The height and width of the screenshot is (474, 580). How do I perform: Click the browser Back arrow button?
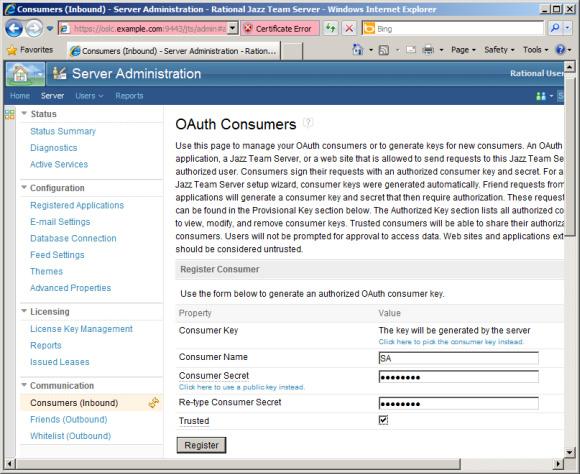click(14, 28)
